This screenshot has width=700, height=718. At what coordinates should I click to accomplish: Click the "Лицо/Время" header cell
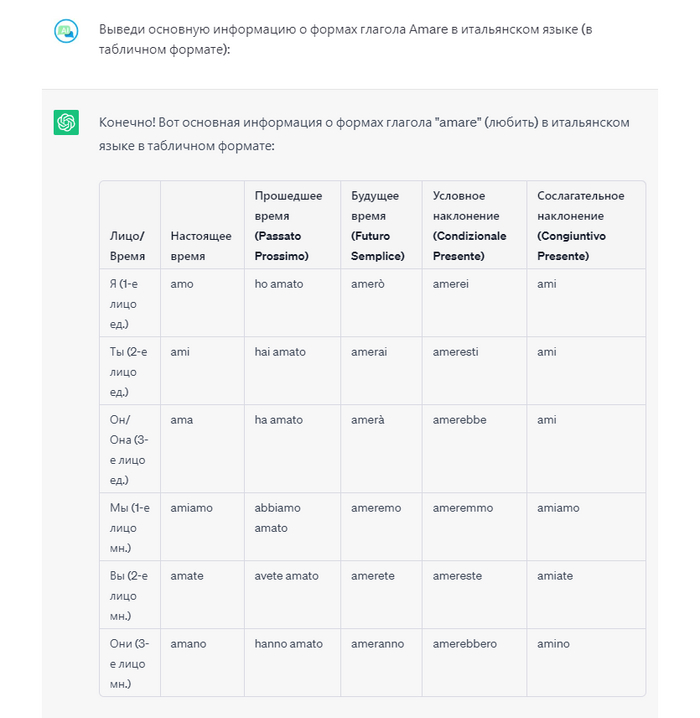(x=127, y=246)
